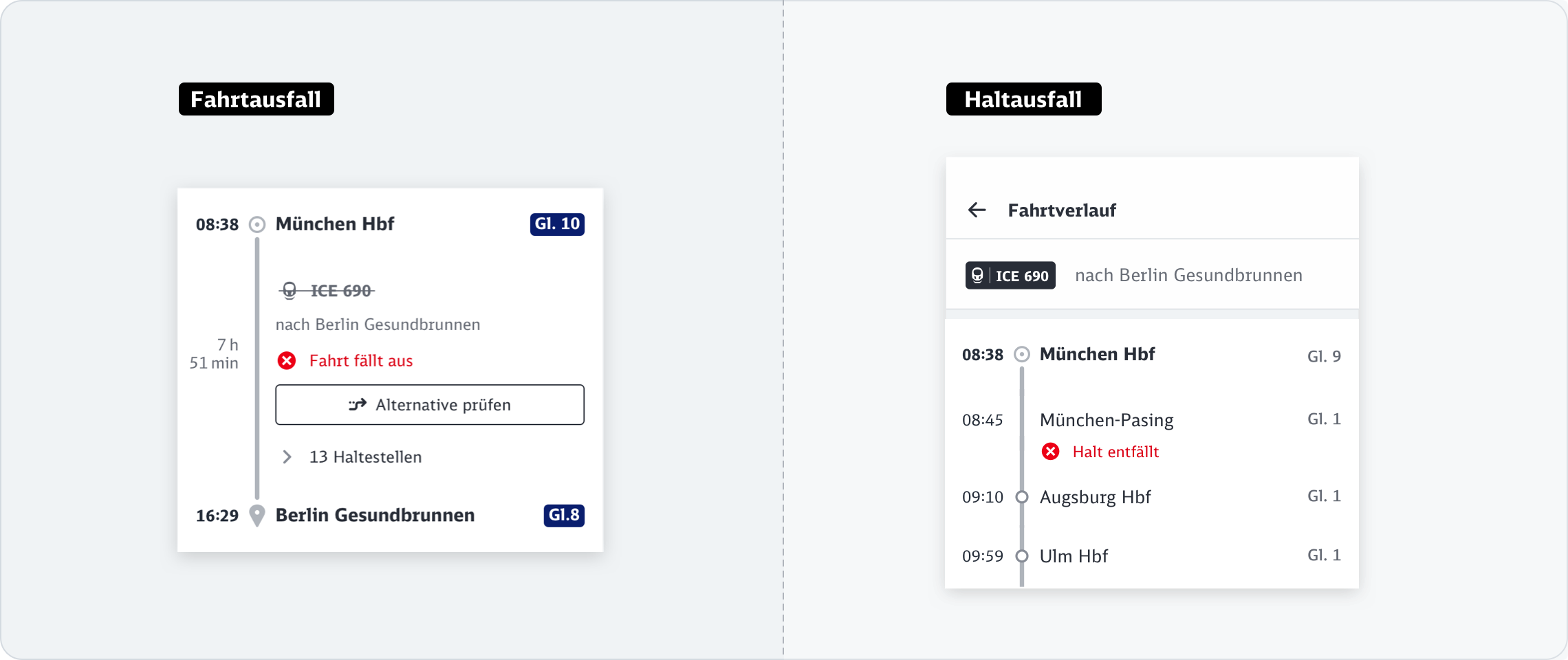The width and height of the screenshot is (1568, 660).
Task: Click the Augsburg Hbf stop marker on route line
Action: 1022,497
